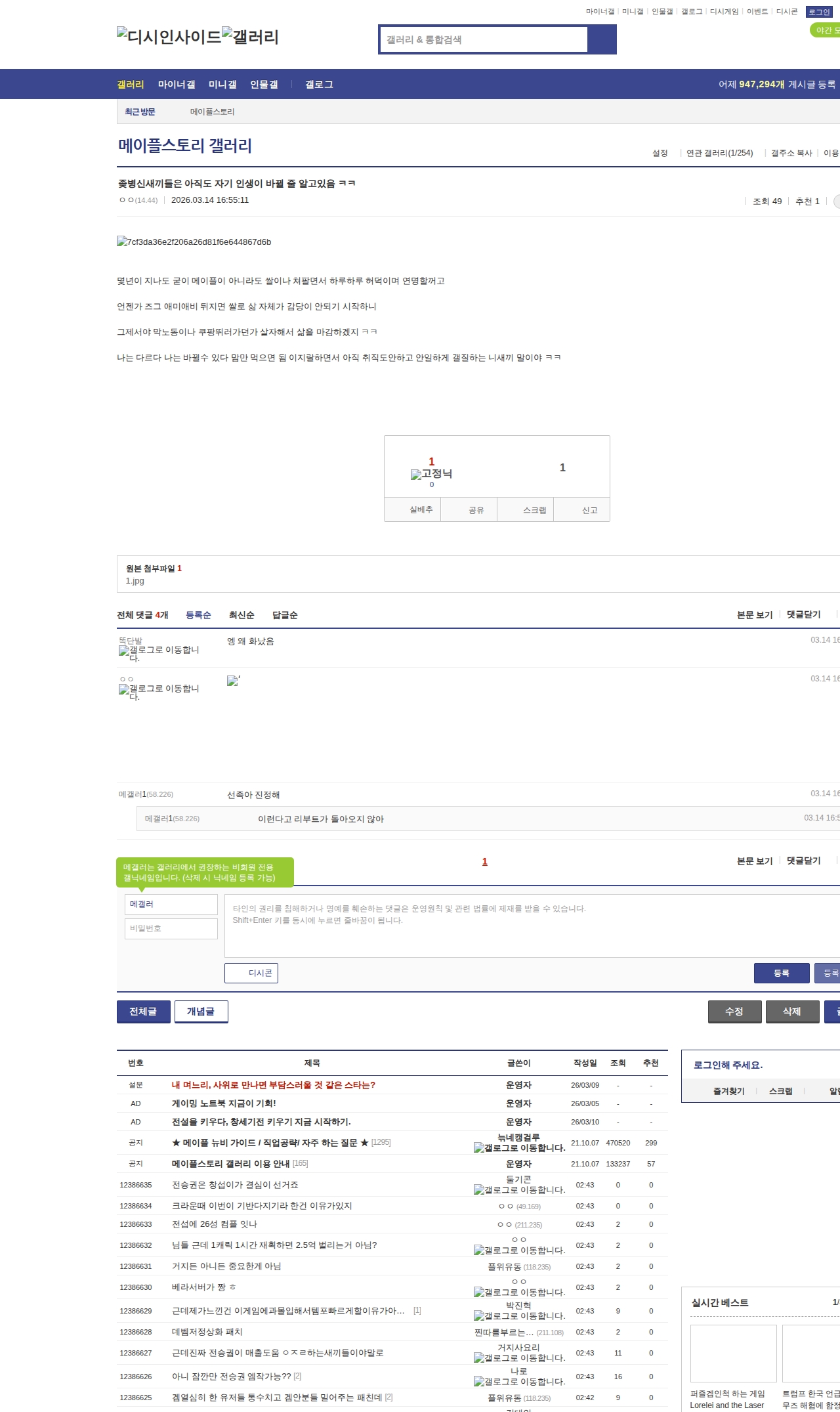Click the dccon image in ㅇㅇ's comment
This screenshot has width=840, height=1412.
click(233, 681)
